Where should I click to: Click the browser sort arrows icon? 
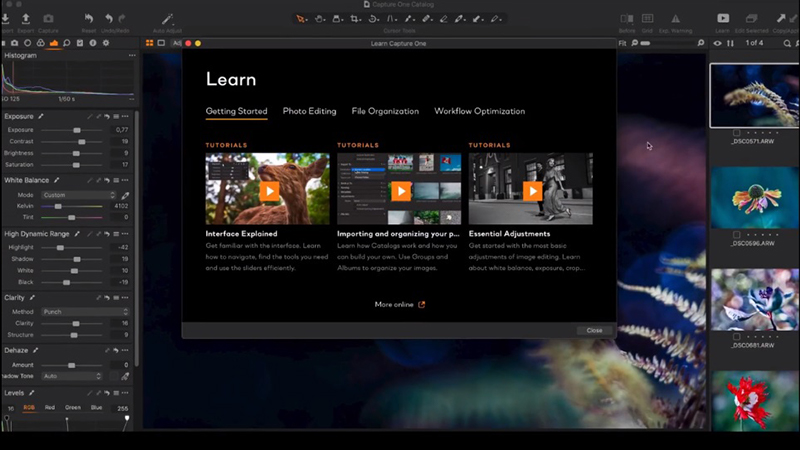tap(731, 43)
